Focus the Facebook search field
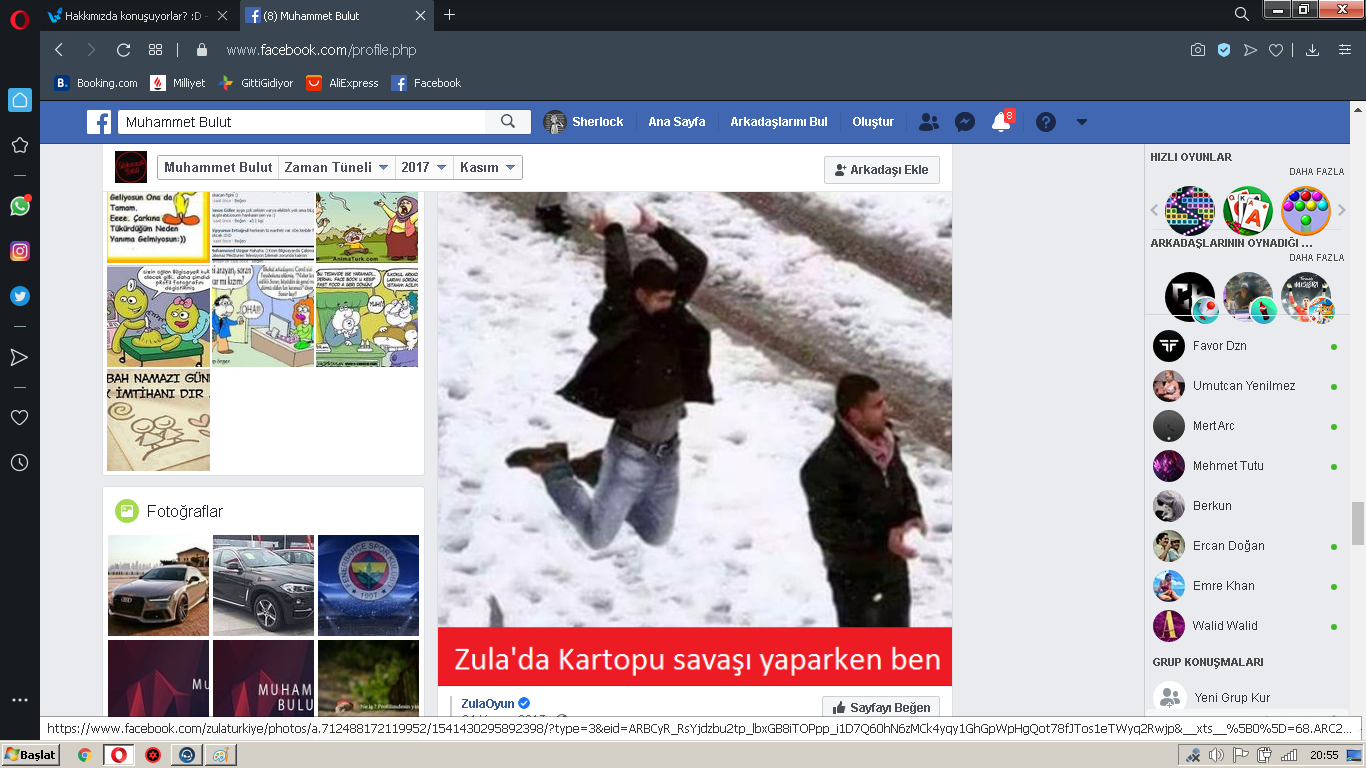Viewport: 1366px width, 768px height. 302,122
